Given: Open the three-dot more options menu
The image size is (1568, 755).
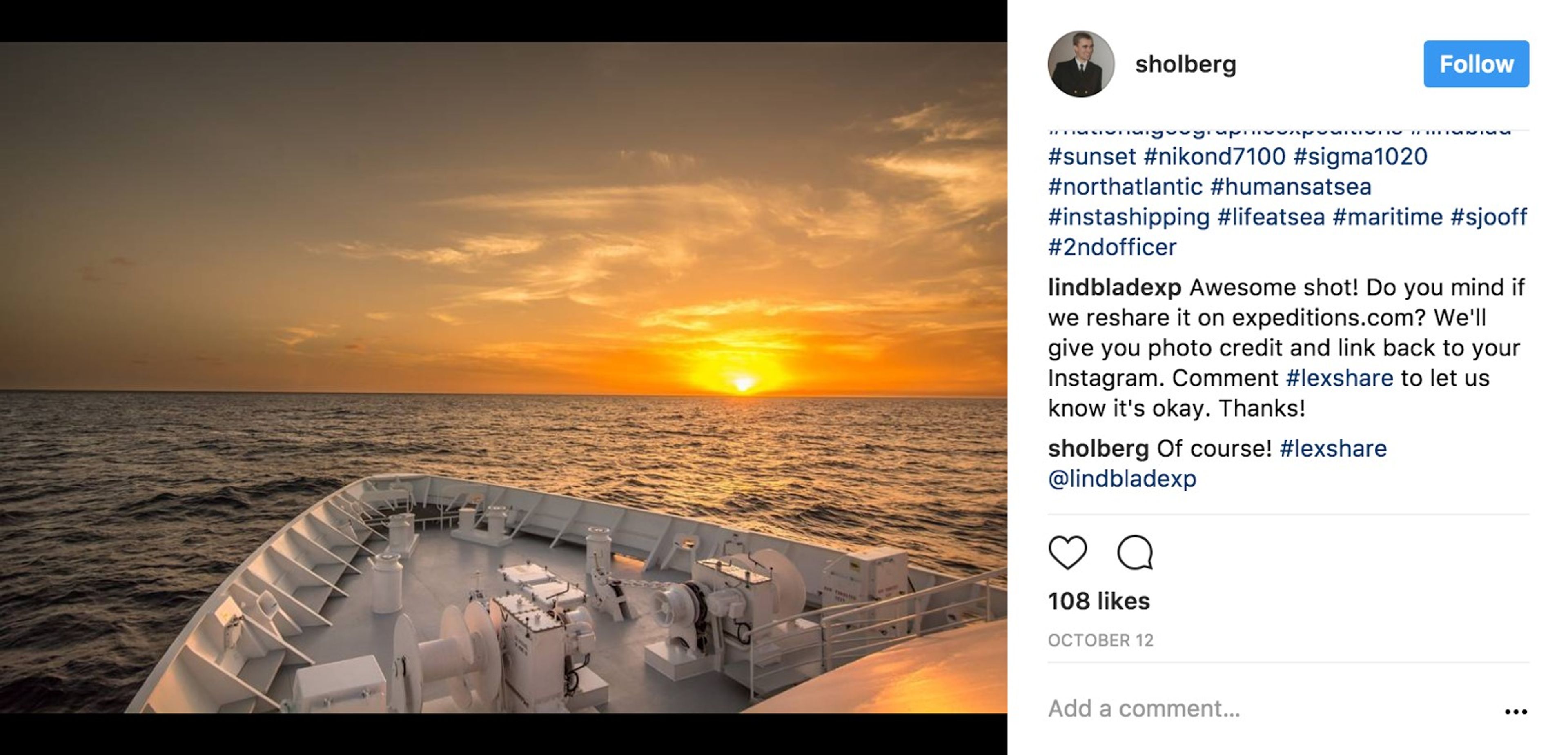Looking at the screenshot, I should (x=1515, y=711).
